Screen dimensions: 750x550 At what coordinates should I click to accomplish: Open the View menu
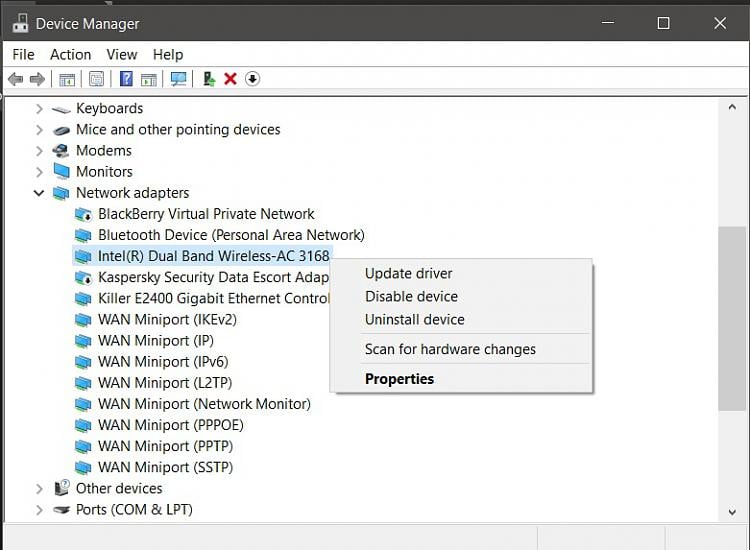click(122, 54)
